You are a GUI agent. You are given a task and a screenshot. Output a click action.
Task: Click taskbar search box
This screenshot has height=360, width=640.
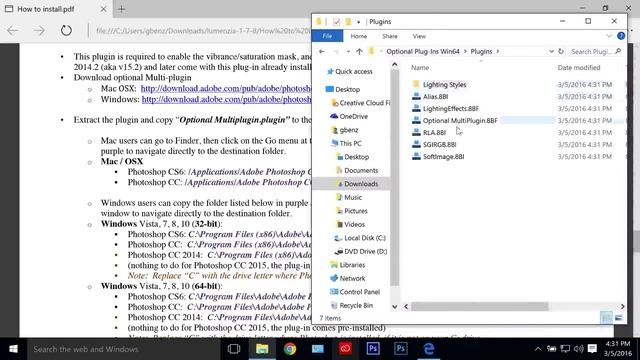coord(123,349)
